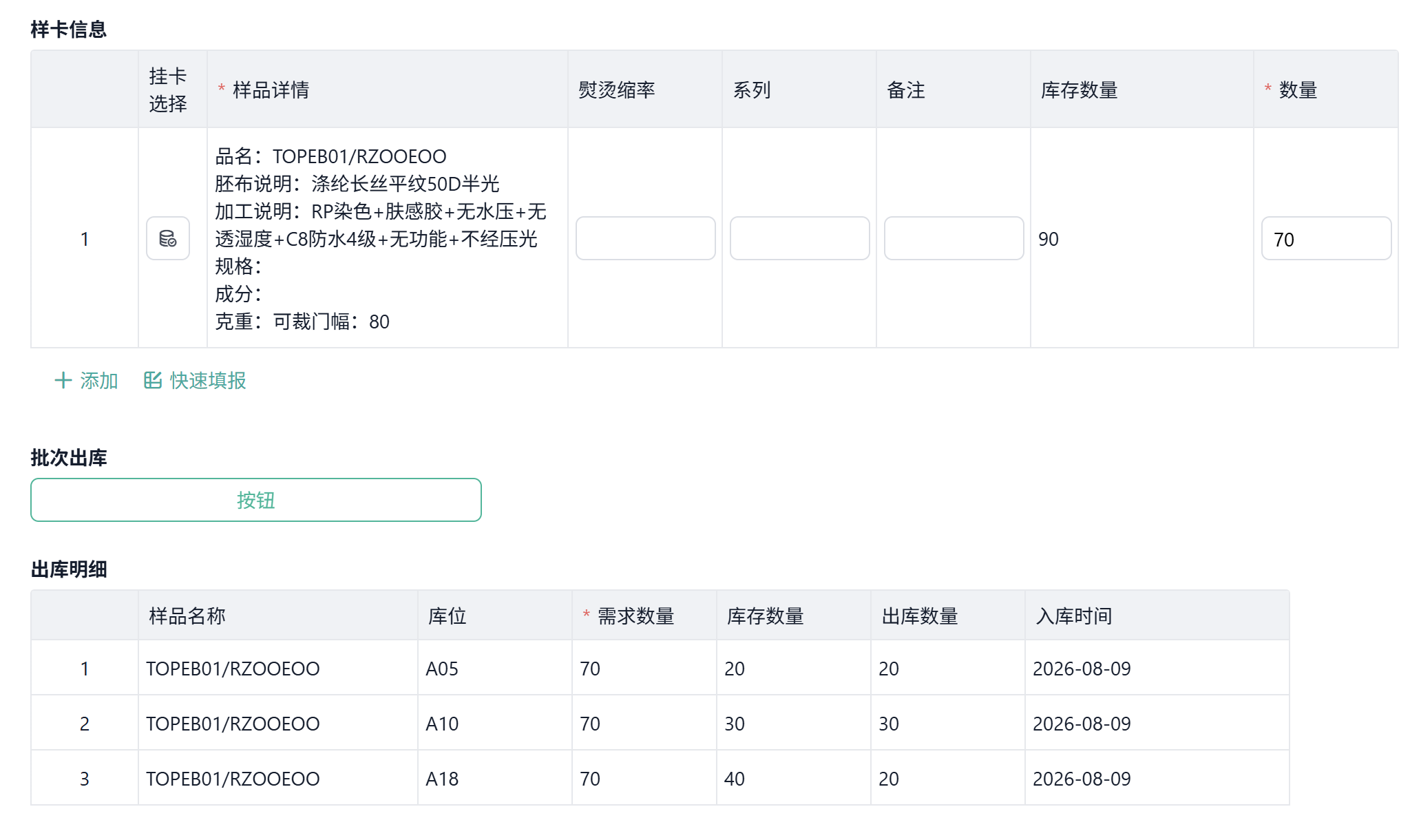Click the 快速填报 edit icon
The width and height of the screenshot is (1410, 840).
coord(153,380)
